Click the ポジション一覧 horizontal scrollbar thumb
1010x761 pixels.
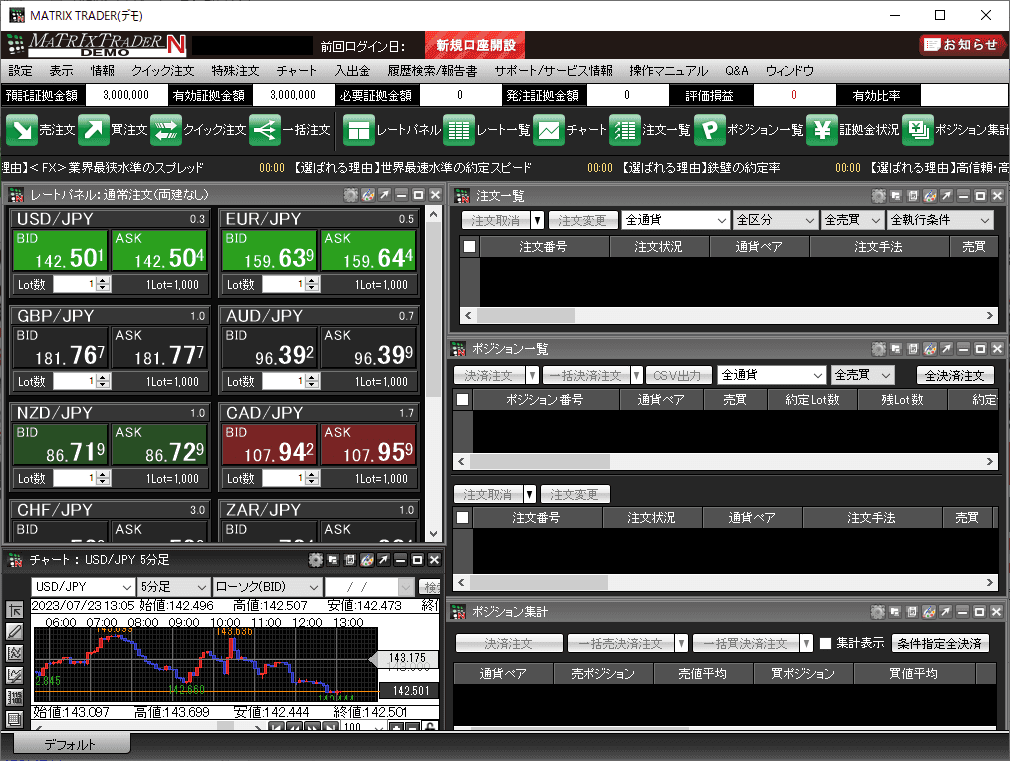[540, 461]
